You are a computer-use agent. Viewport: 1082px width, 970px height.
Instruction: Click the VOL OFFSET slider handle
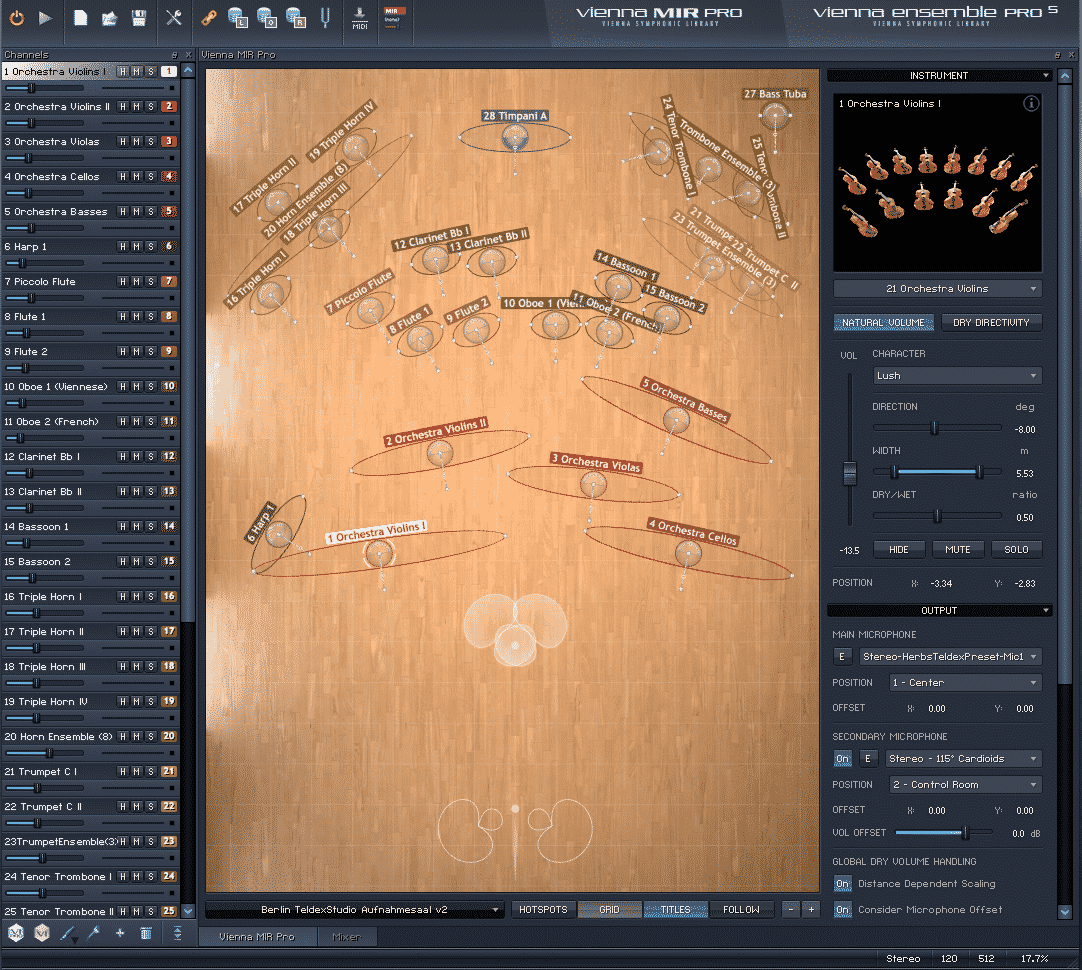pos(965,833)
